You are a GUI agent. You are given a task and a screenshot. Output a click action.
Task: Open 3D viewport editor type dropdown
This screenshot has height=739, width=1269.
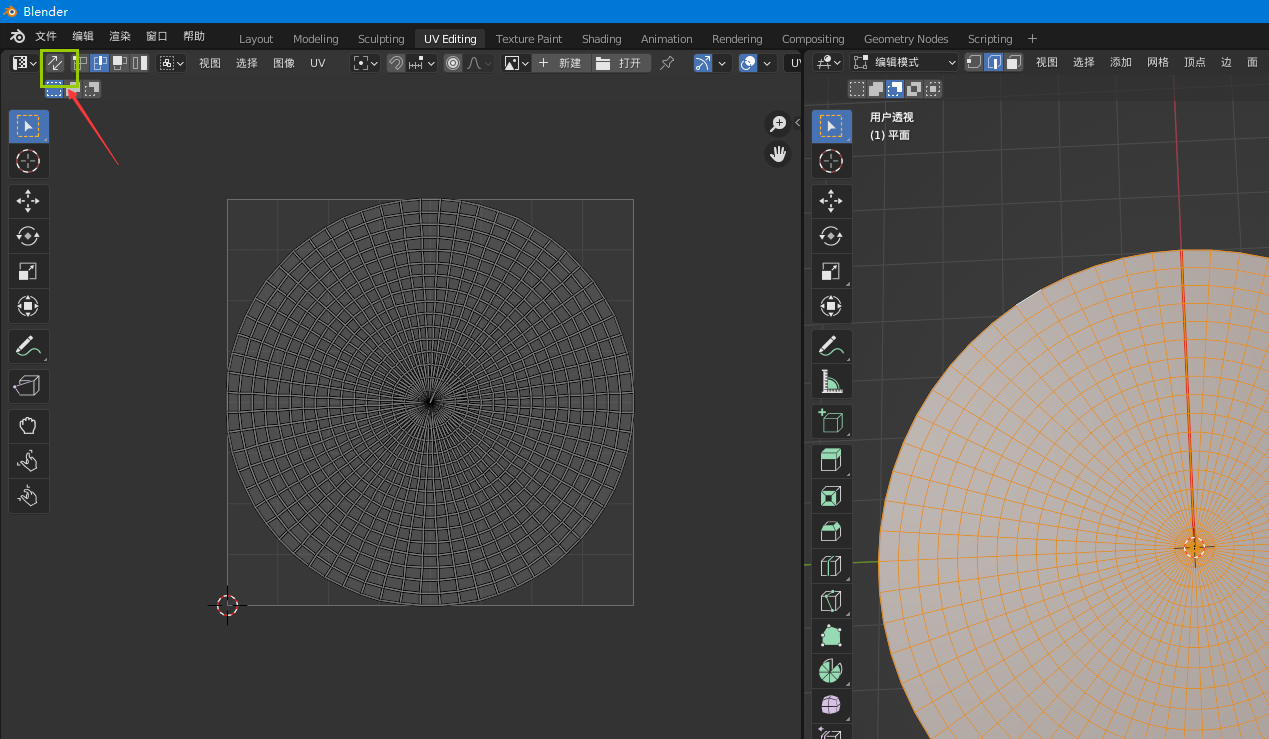[x=828, y=62]
